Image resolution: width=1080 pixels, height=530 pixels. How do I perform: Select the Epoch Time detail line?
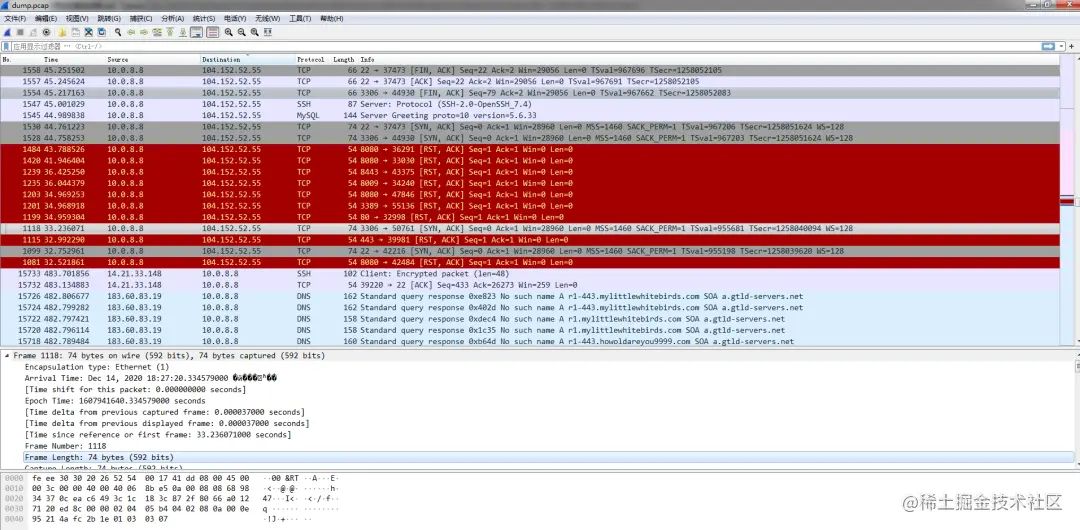click(x=115, y=400)
